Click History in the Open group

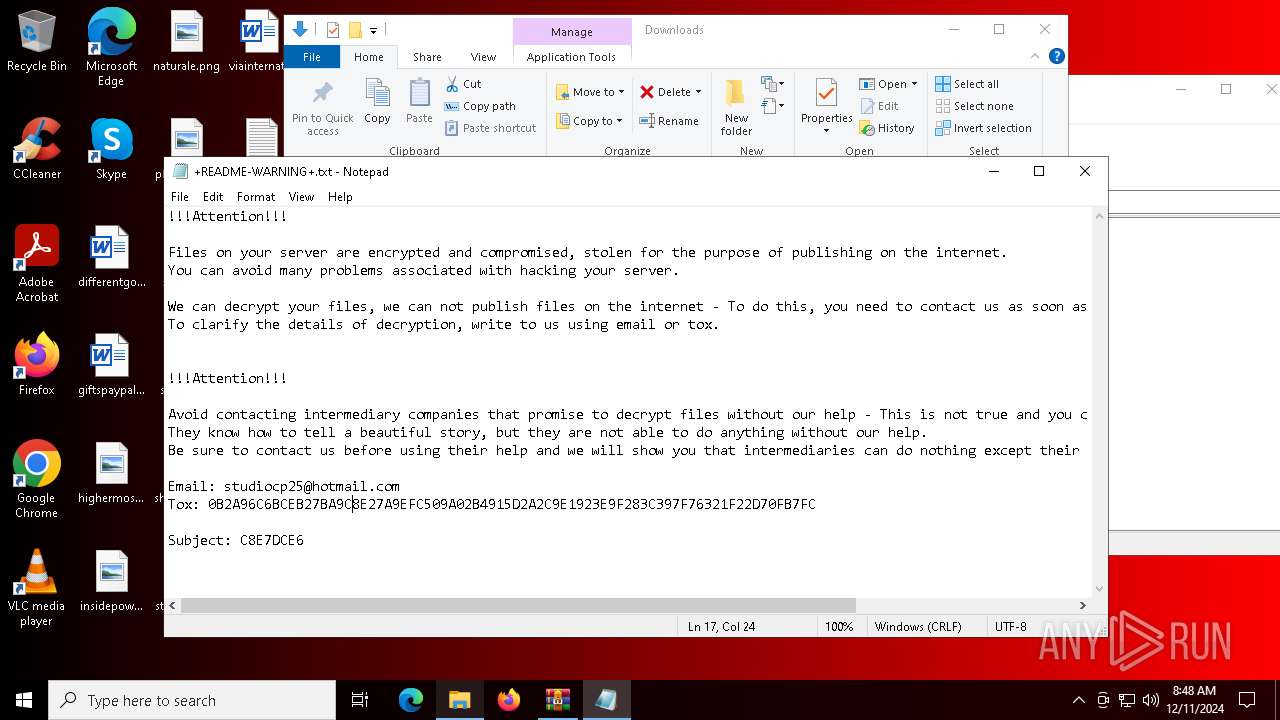pyautogui.click(x=887, y=128)
